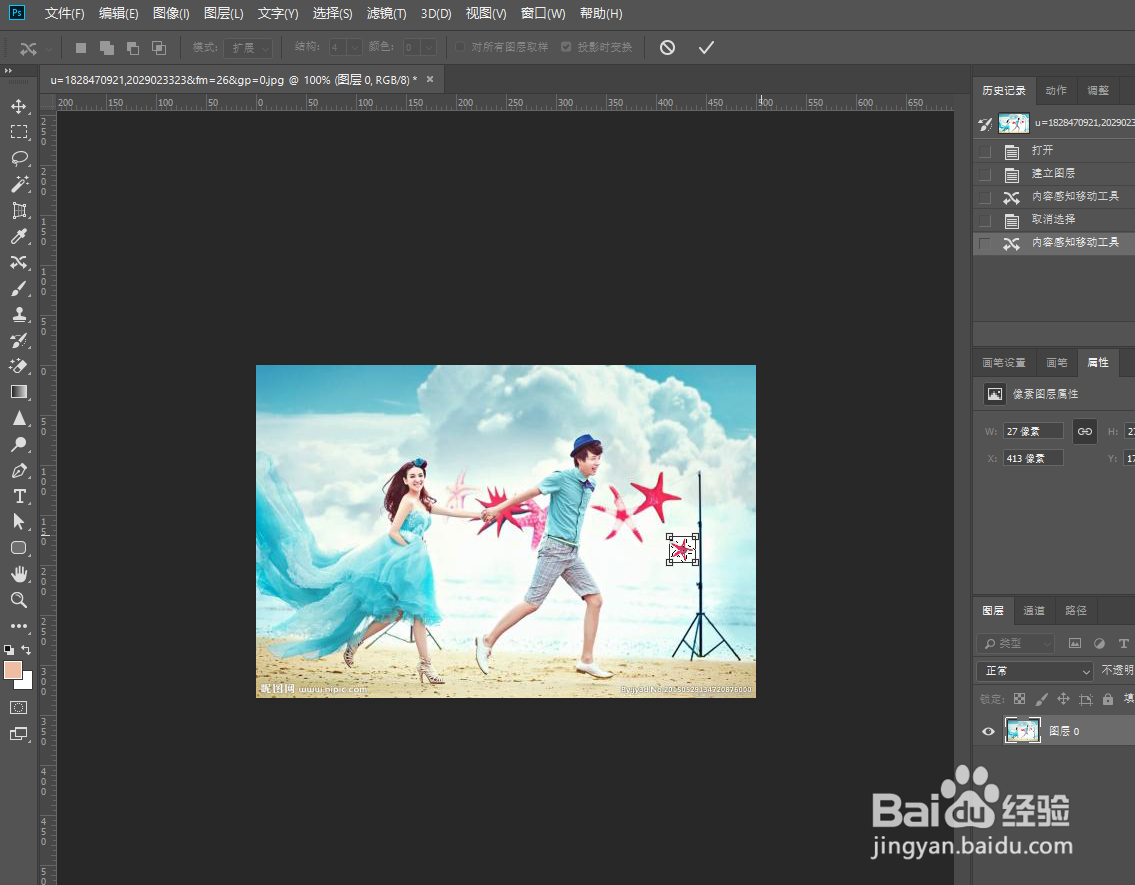Open the tool preset picker arrow
Image resolution: width=1135 pixels, height=885 pixels.
pyautogui.click(x=49, y=48)
